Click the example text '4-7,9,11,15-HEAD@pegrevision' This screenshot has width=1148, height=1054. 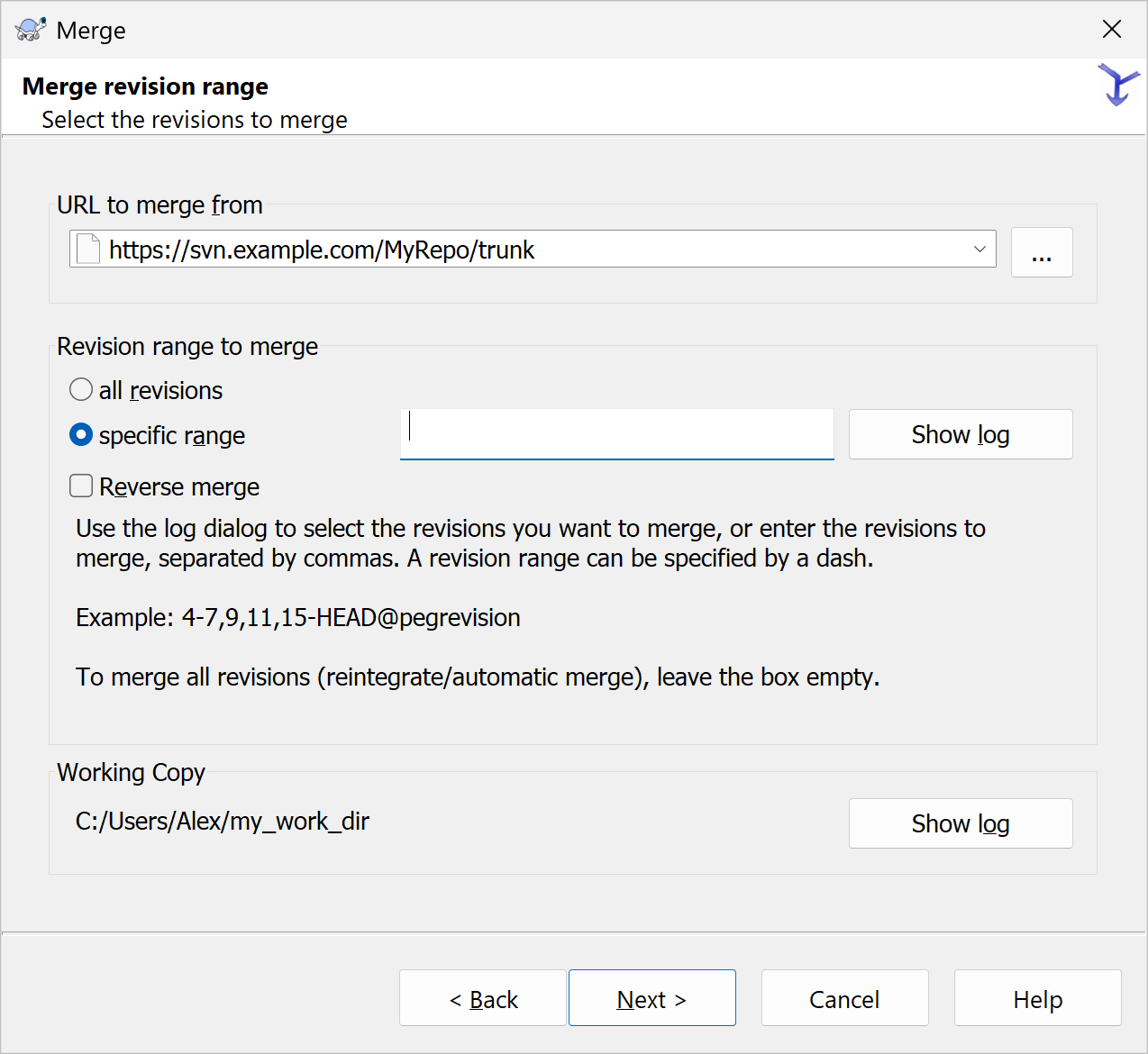click(x=351, y=618)
